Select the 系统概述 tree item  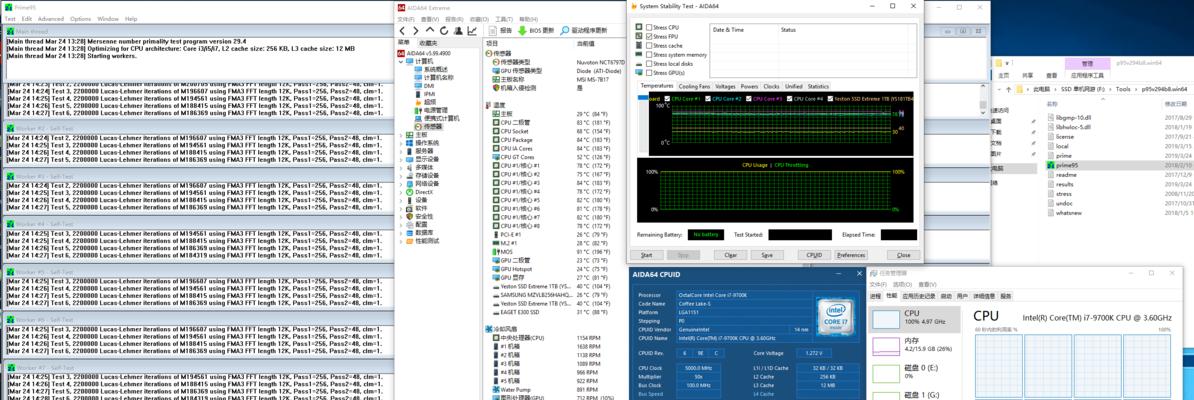432,69
